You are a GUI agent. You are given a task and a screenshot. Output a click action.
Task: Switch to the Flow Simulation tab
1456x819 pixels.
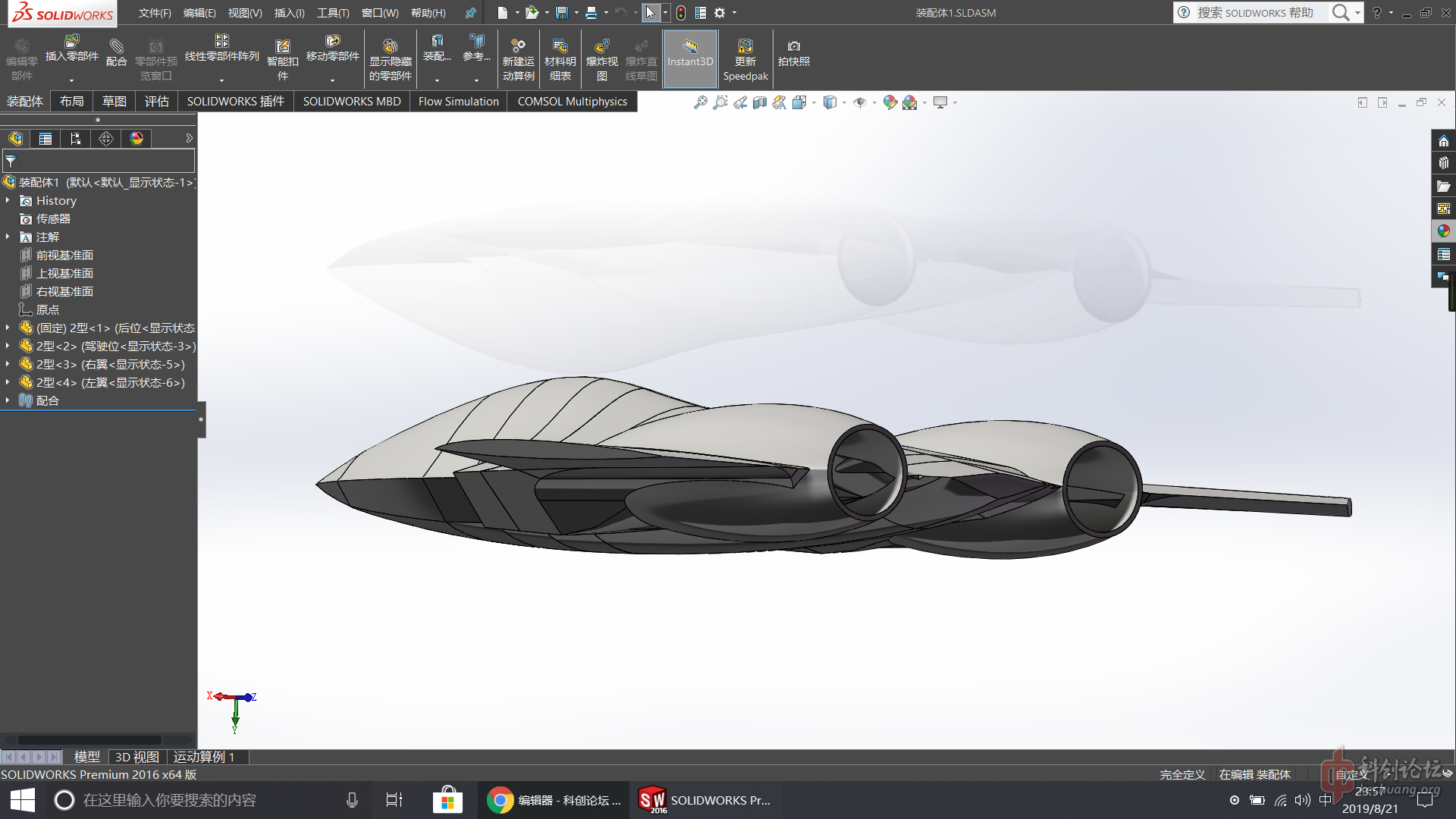point(458,102)
